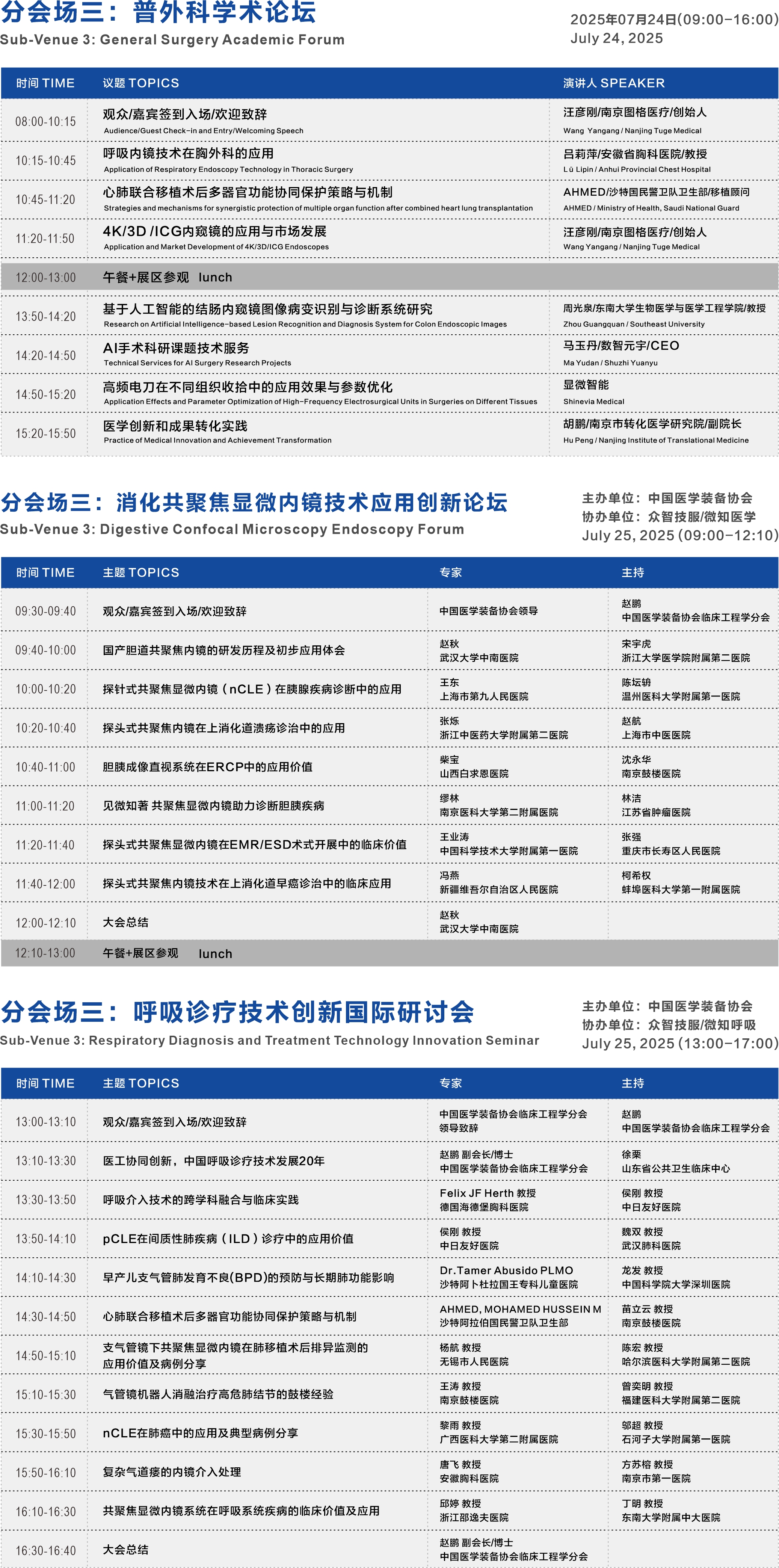Click the '分会场三：普外科学术论坛' heading
Viewport: 779px width, 1568px height.
(x=159, y=13)
